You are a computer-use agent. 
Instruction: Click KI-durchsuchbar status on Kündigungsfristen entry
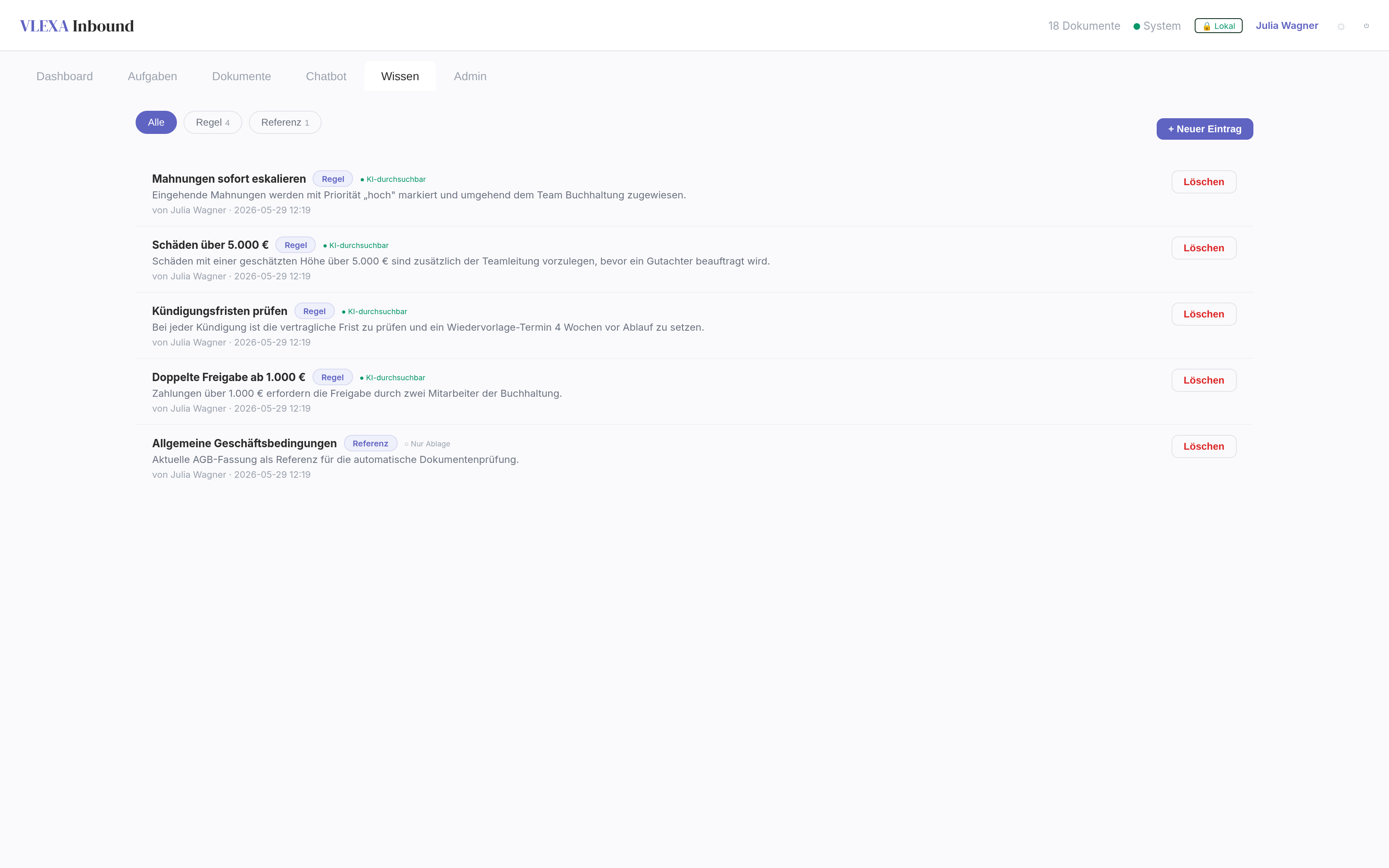point(374,311)
